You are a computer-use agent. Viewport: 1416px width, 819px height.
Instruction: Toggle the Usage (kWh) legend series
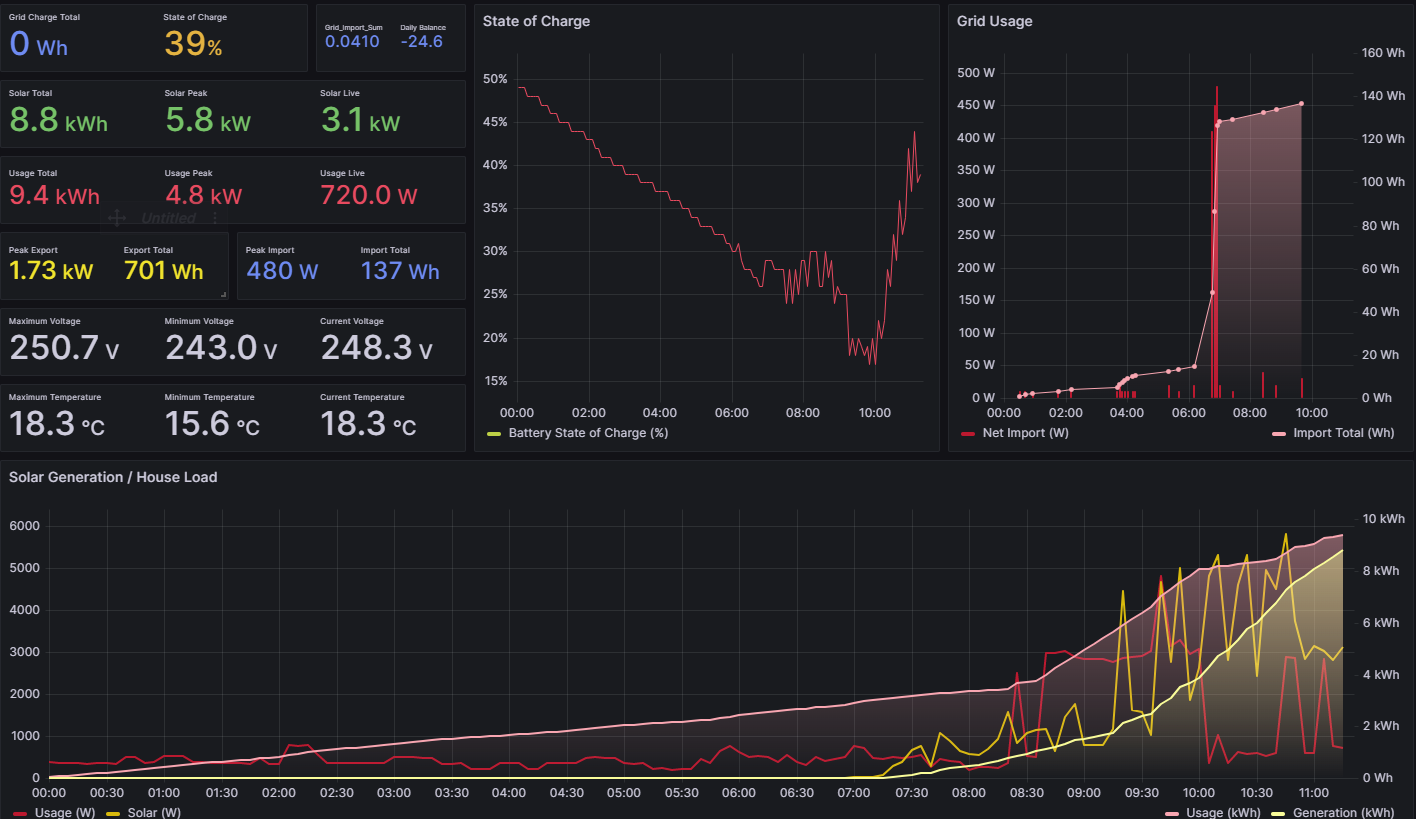point(1224,813)
